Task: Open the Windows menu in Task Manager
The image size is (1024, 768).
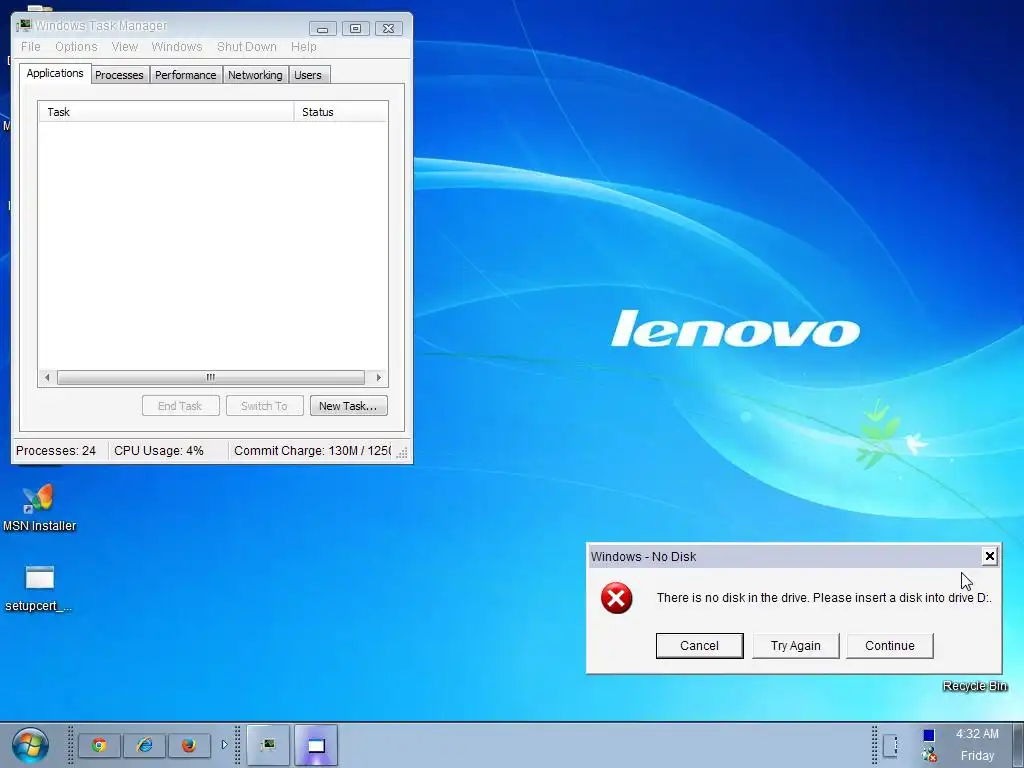Action: tap(177, 47)
